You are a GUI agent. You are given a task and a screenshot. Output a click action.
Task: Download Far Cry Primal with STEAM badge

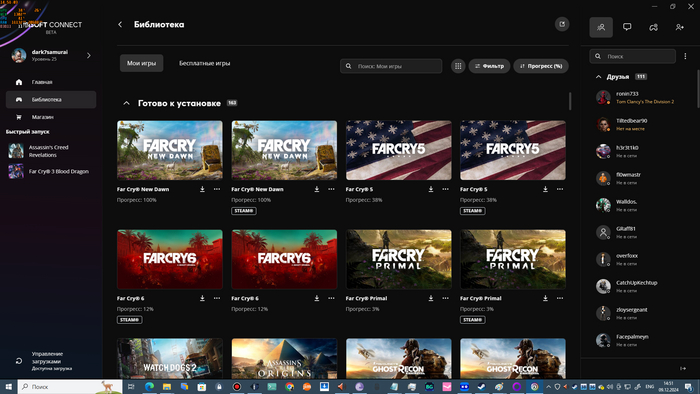coord(545,298)
